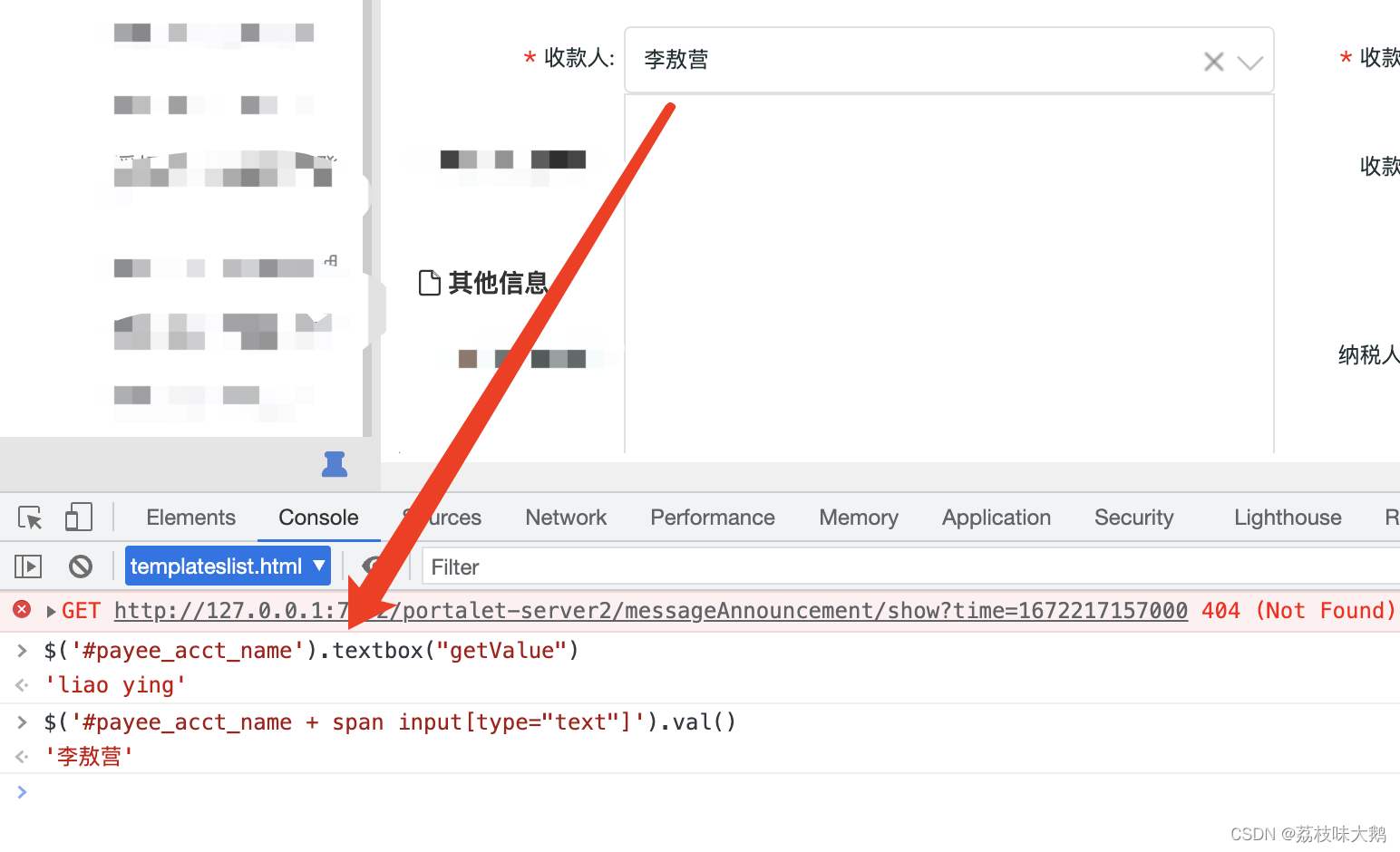
Task: Clear the 收款人 field using the X icon
Action: (x=1213, y=61)
